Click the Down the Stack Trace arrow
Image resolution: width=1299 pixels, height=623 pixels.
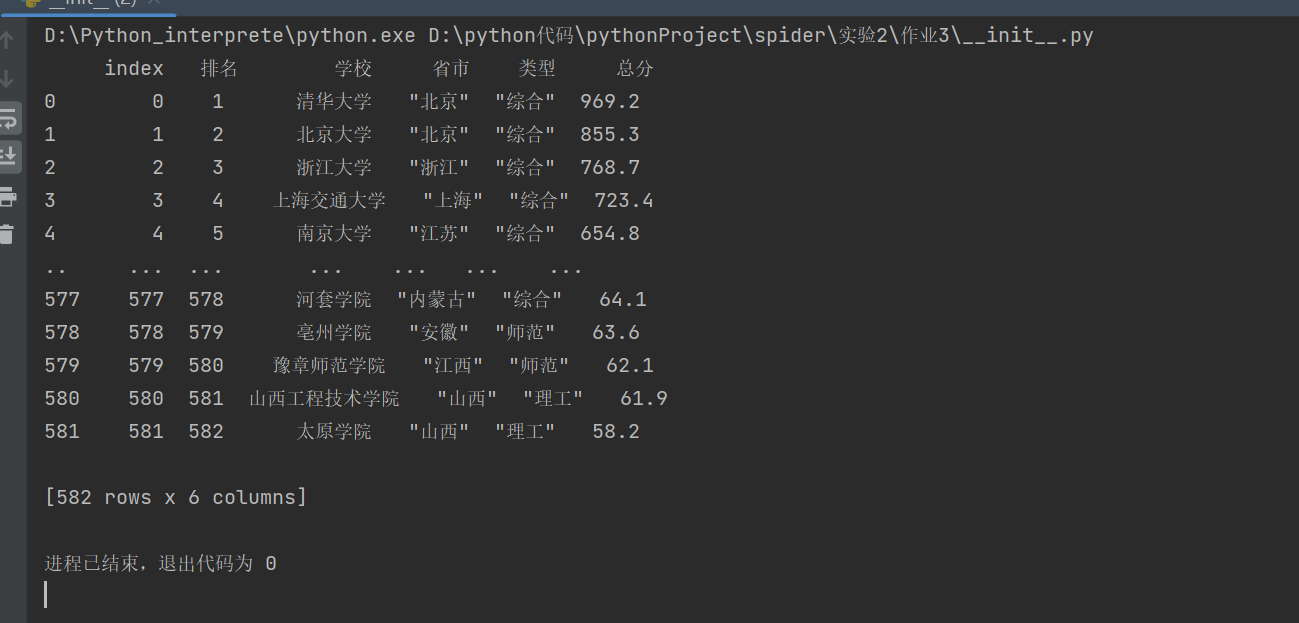point(7,79)
